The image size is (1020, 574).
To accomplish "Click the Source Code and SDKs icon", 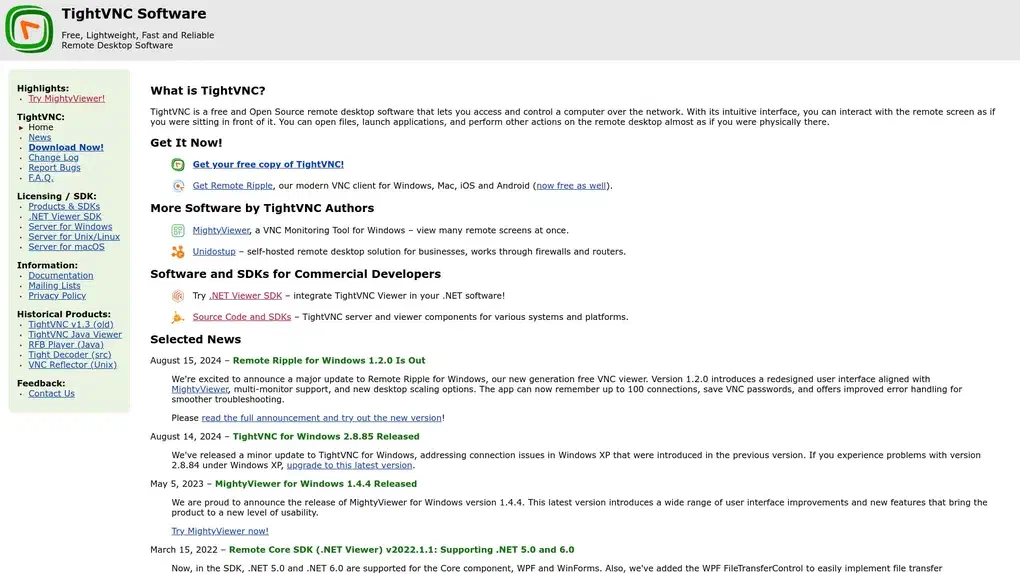I will (x=178, y=318).
